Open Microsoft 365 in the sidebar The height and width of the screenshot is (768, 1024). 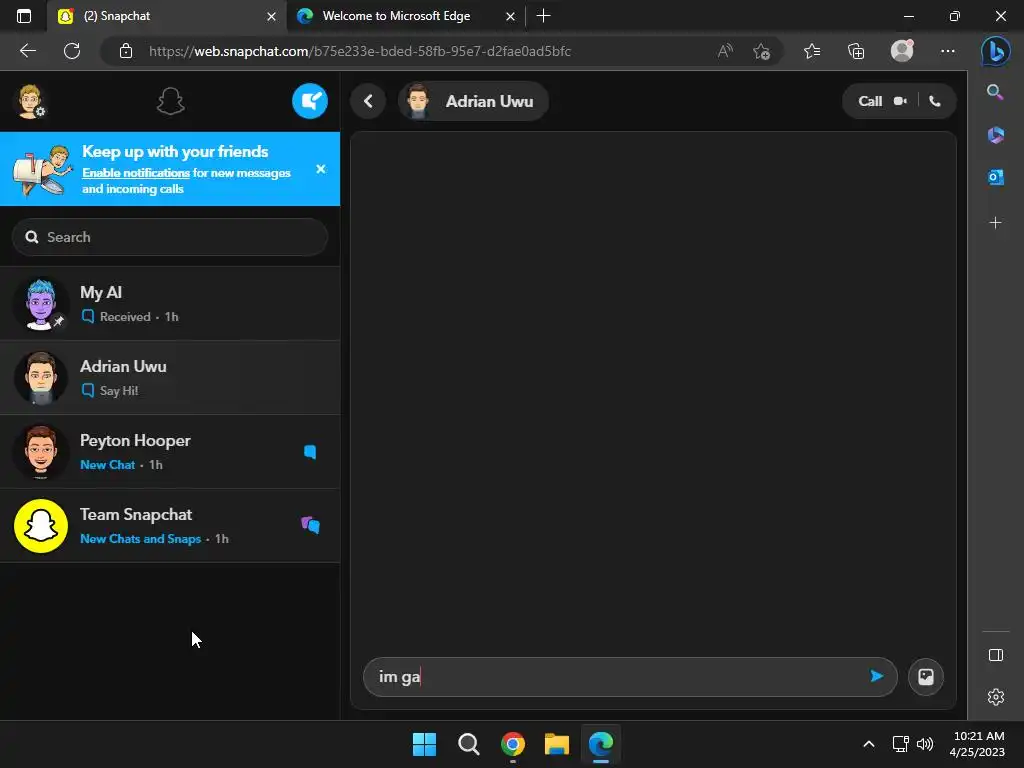(x=995, y=135)
